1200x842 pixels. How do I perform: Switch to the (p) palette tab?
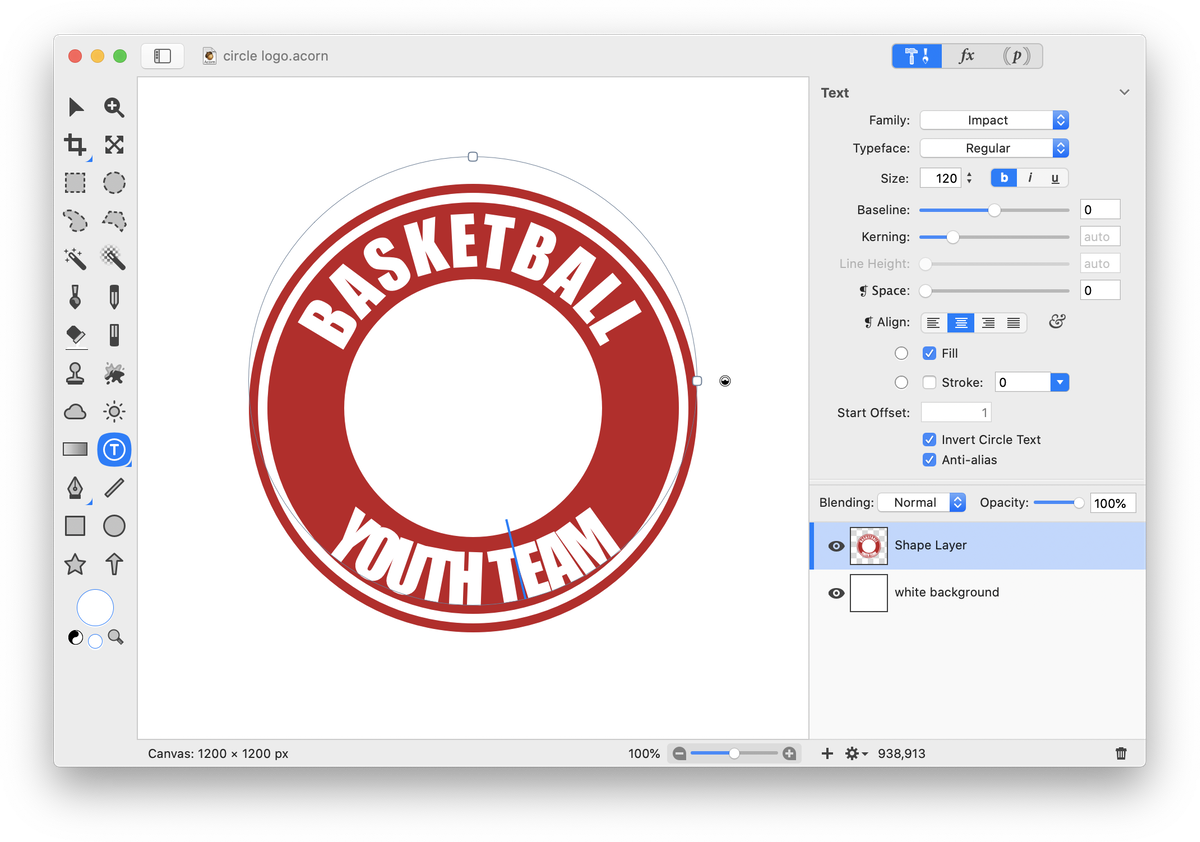click(x=1017, y=56)
